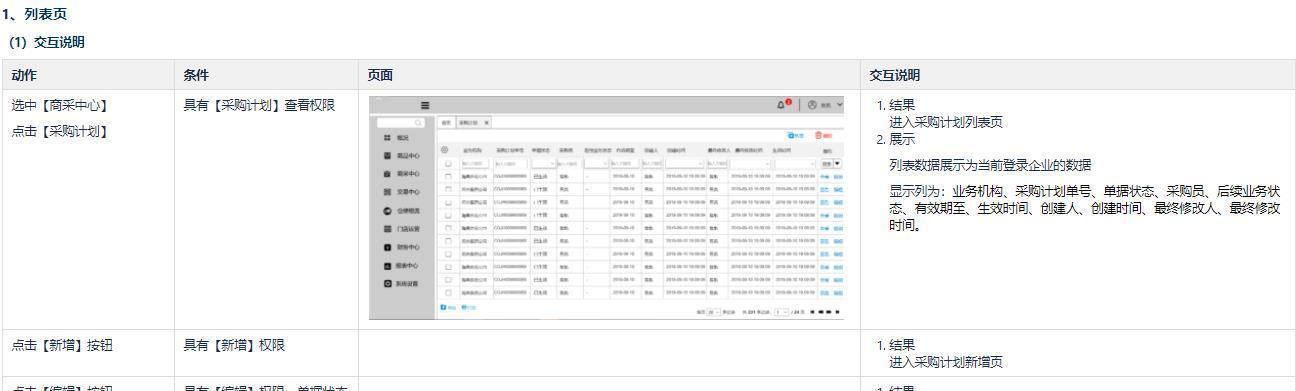Screen dimensions: 1296x391
Task: Click the red 删除 button above table
Action: point(823,135)
